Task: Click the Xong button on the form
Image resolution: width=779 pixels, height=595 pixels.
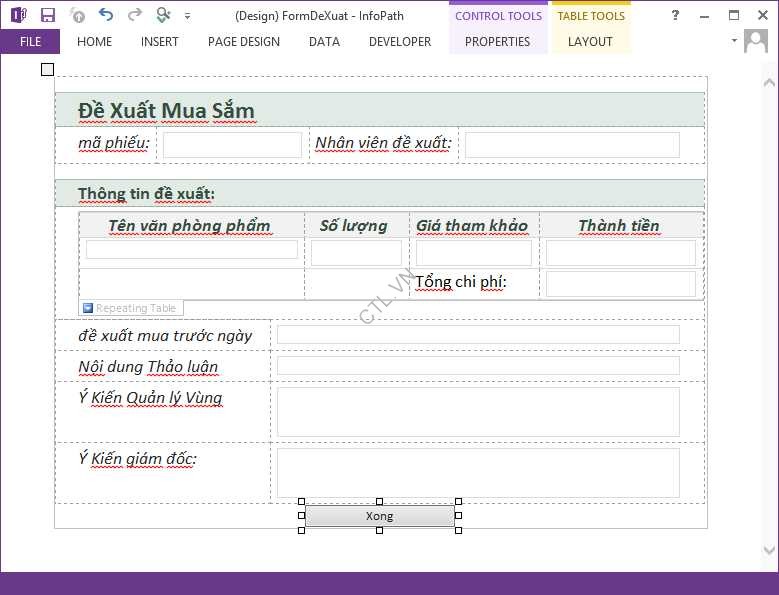Action: pyautogui.click(x=379, y=516)
